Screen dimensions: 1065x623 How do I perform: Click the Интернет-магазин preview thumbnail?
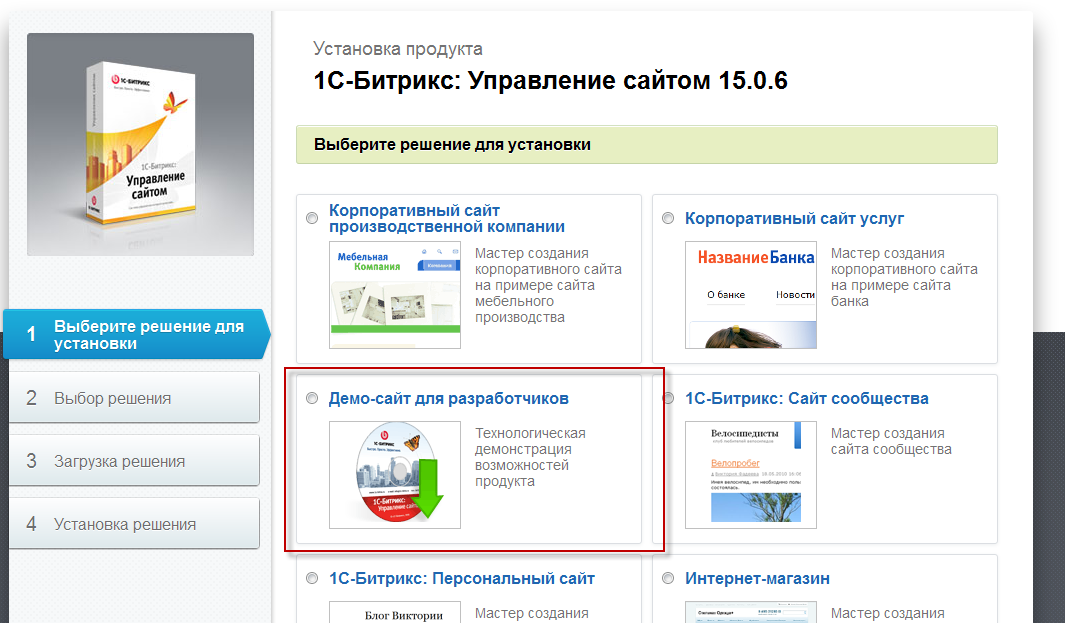coord(751,612)
